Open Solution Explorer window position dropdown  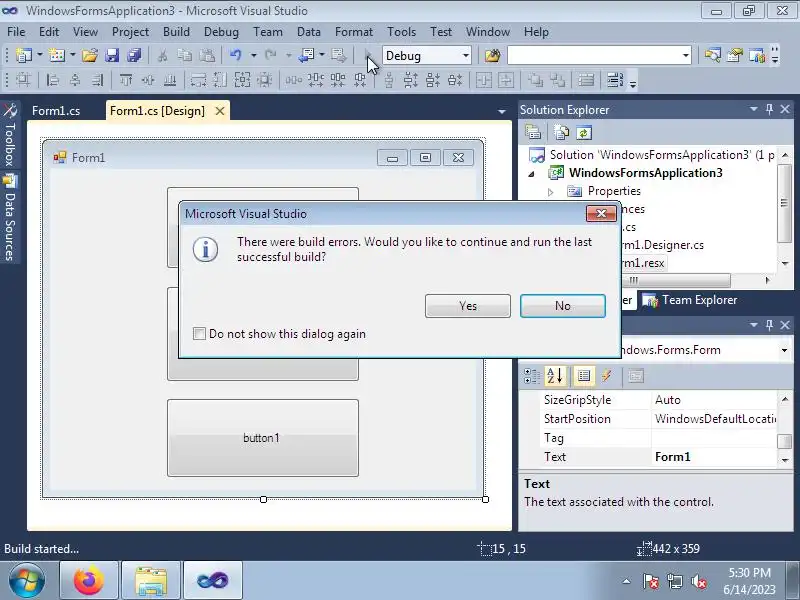(754, 109)
